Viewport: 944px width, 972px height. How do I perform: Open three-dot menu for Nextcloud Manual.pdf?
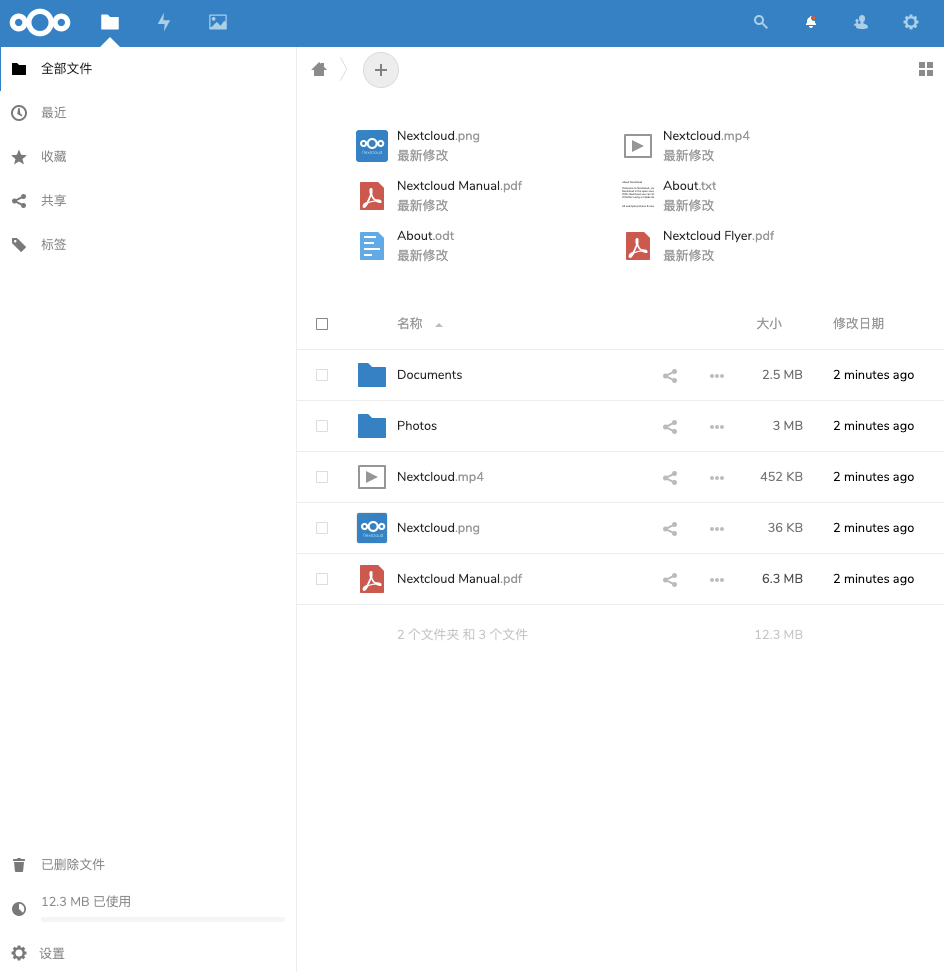coord(717,580)
